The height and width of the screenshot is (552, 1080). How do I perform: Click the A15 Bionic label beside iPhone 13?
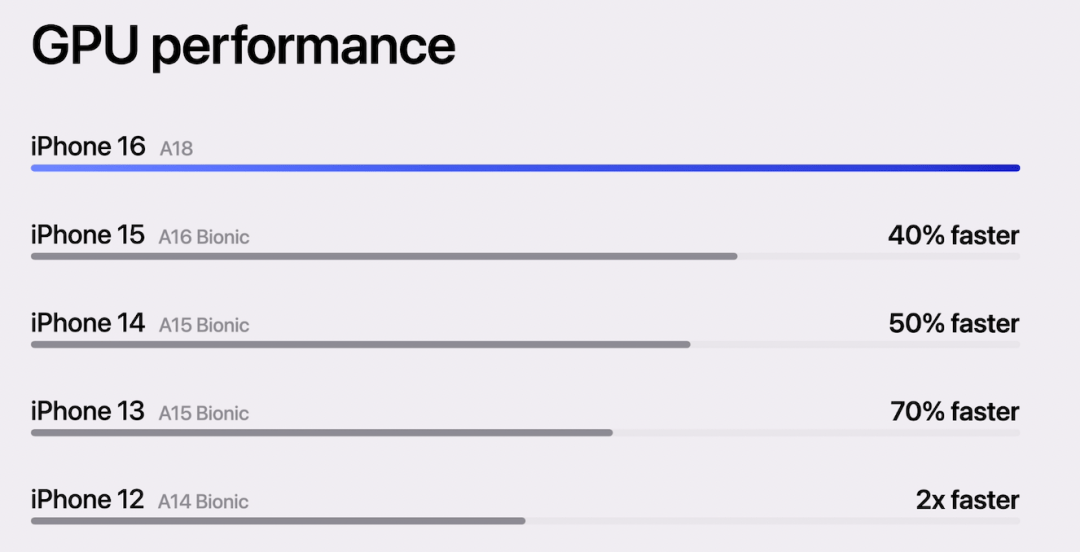(204, 413)
